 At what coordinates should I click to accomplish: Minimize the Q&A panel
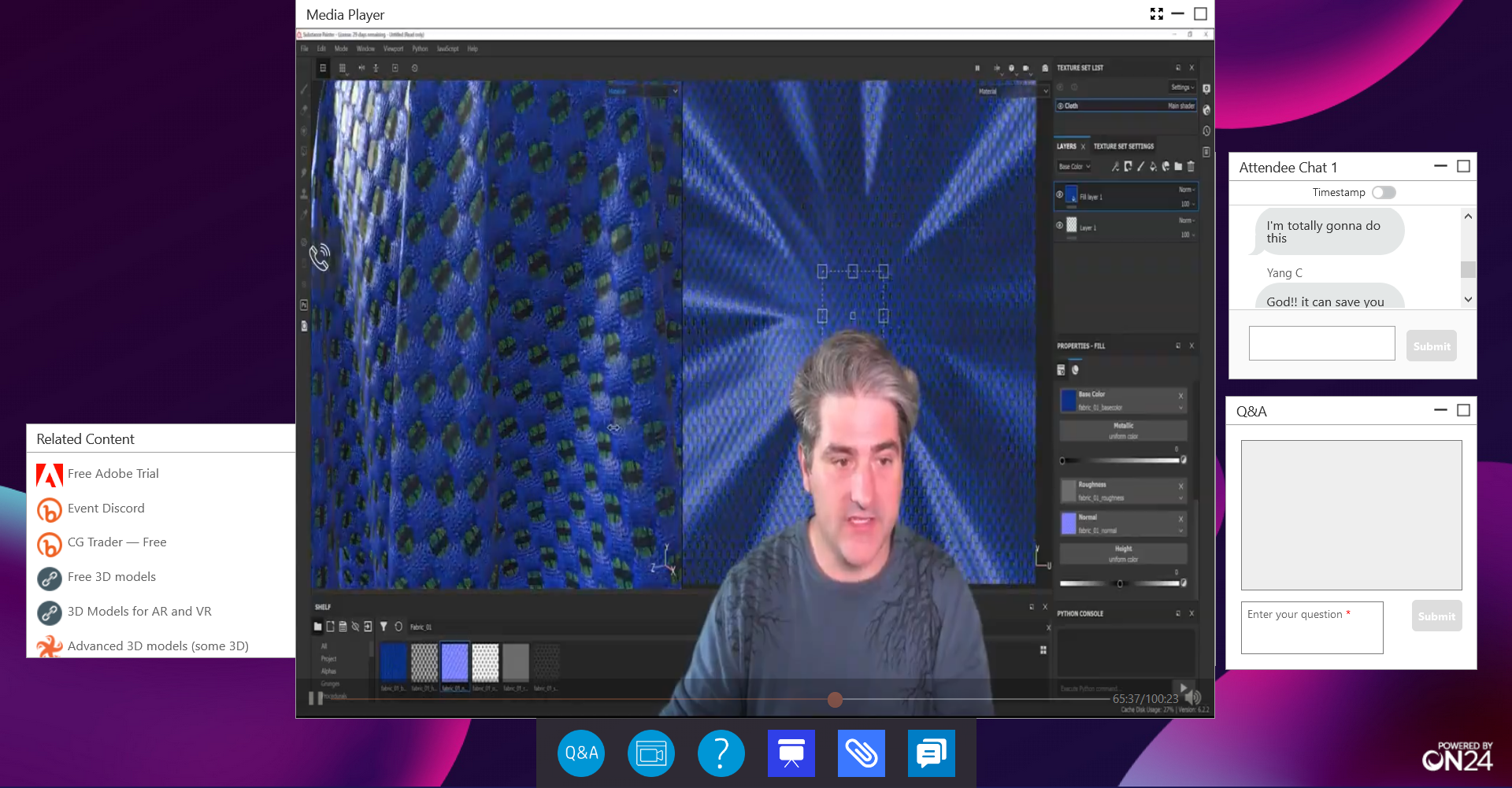[1440, 410]
